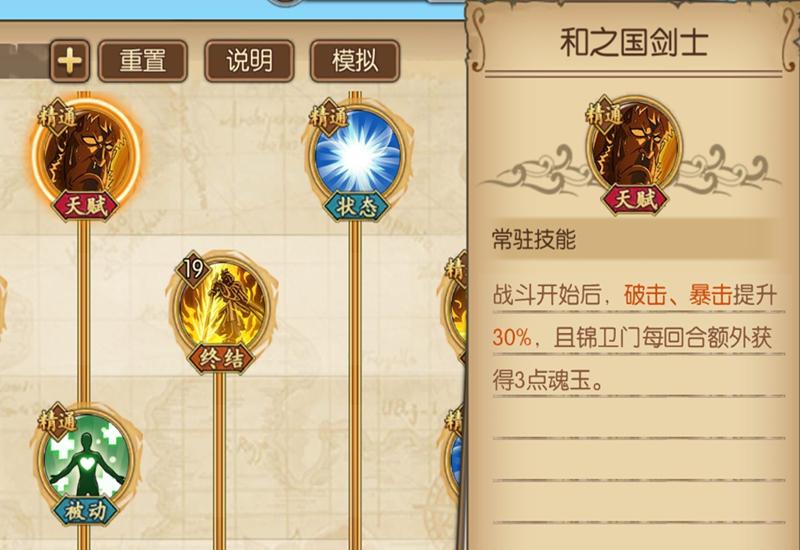The image size is (800, 550).
Task: Click the 被动 blue label ribbon
Action: pos(85,511)
